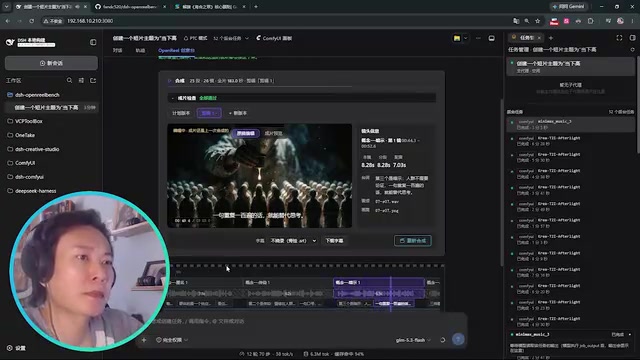Expand the arrow beside the yellow folder icon
Viewport: 640px width, 360px height.
click(x=466, y=38)
